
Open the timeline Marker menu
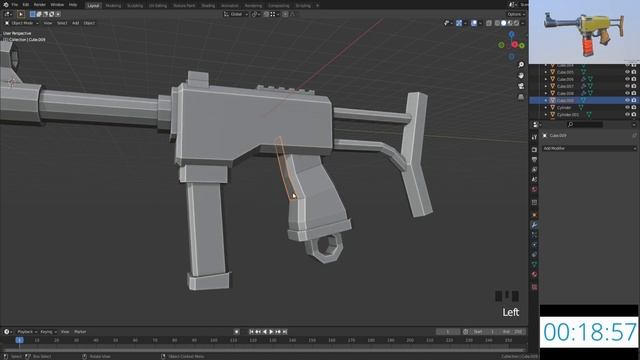80,332
